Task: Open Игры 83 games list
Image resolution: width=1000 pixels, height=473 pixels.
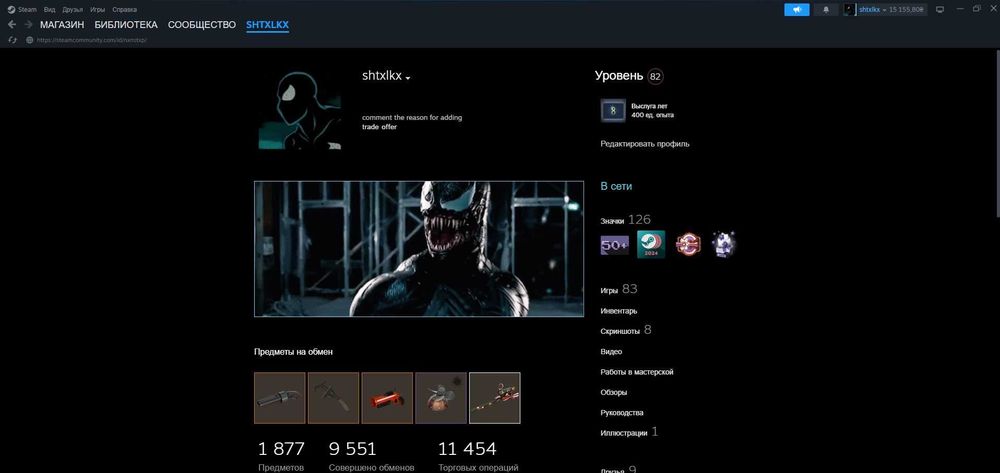Action: click(619, 289)
